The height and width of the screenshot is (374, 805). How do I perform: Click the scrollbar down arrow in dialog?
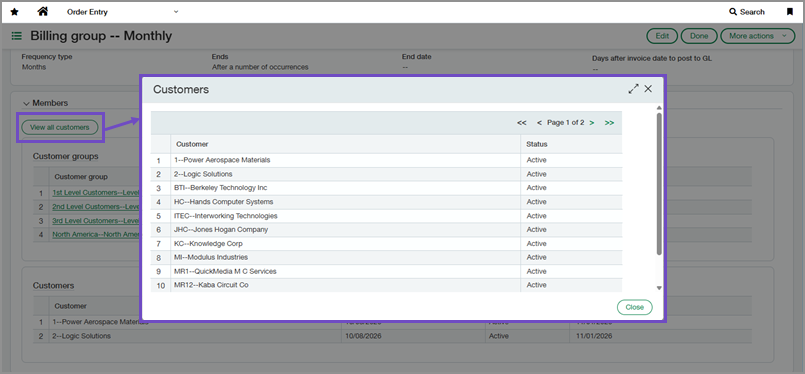(659, 288)
